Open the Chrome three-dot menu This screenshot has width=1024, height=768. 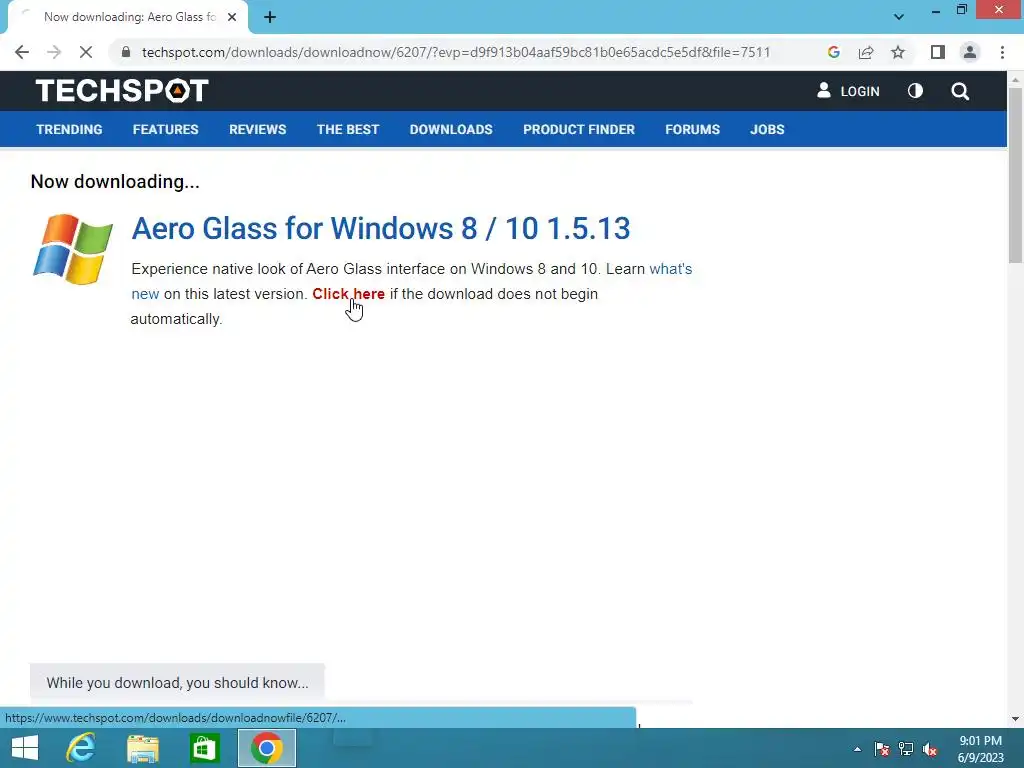coord(1002,52)
